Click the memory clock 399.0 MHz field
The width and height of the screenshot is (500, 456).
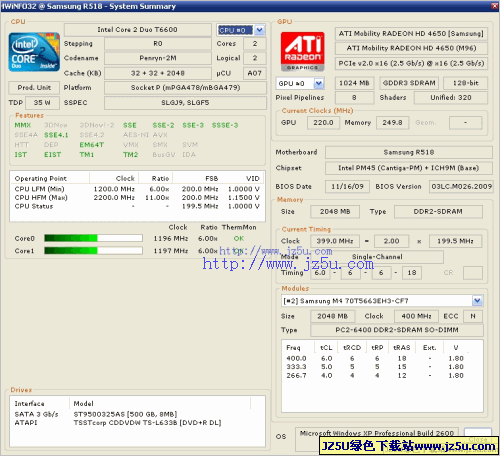point(335,241)
